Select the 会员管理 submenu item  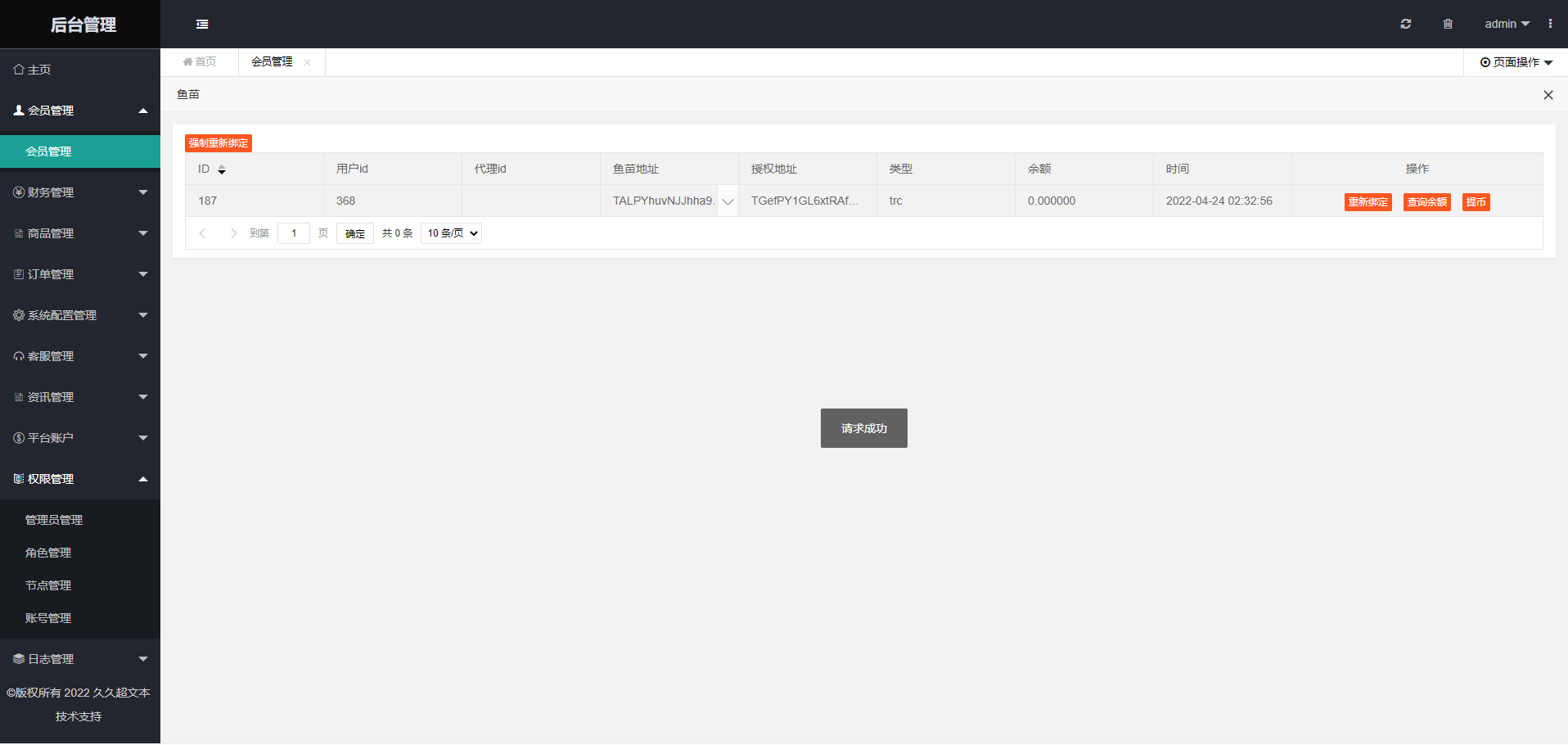[80, 151]
